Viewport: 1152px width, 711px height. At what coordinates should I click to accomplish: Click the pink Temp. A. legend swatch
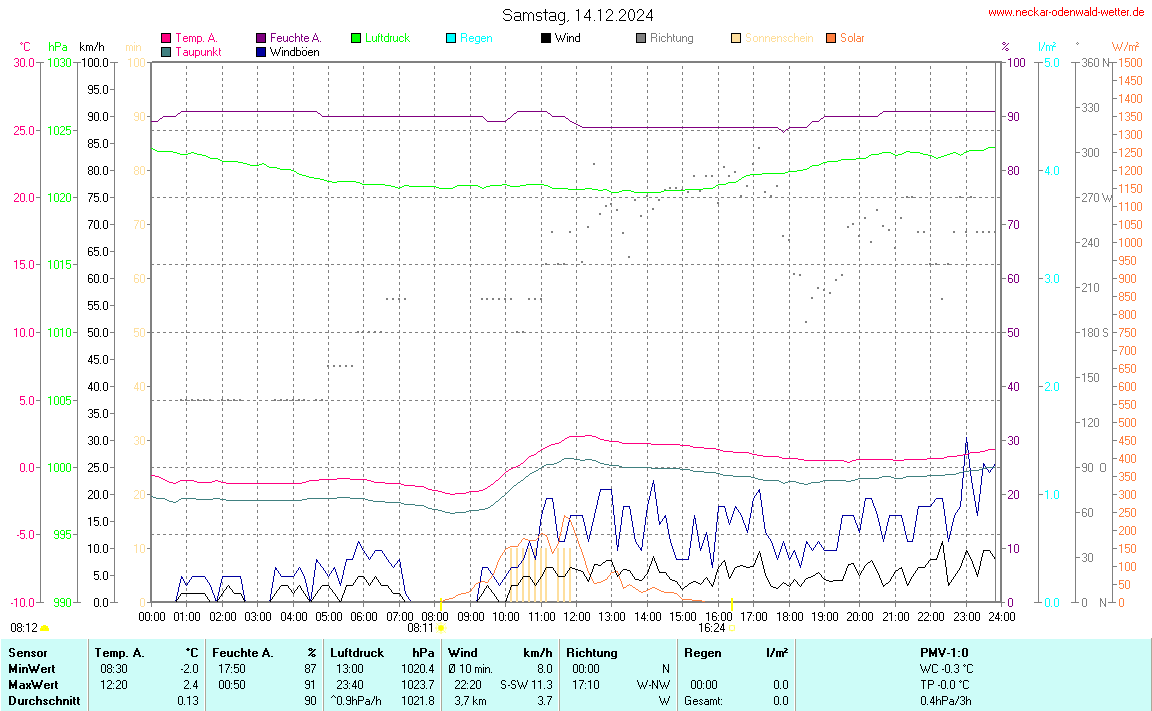point(166,38)
